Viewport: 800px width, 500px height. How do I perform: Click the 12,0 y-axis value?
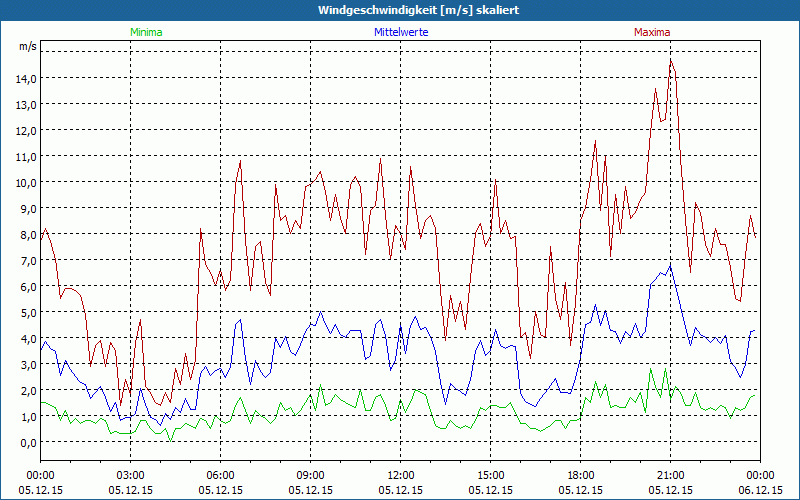coord(26,130)
